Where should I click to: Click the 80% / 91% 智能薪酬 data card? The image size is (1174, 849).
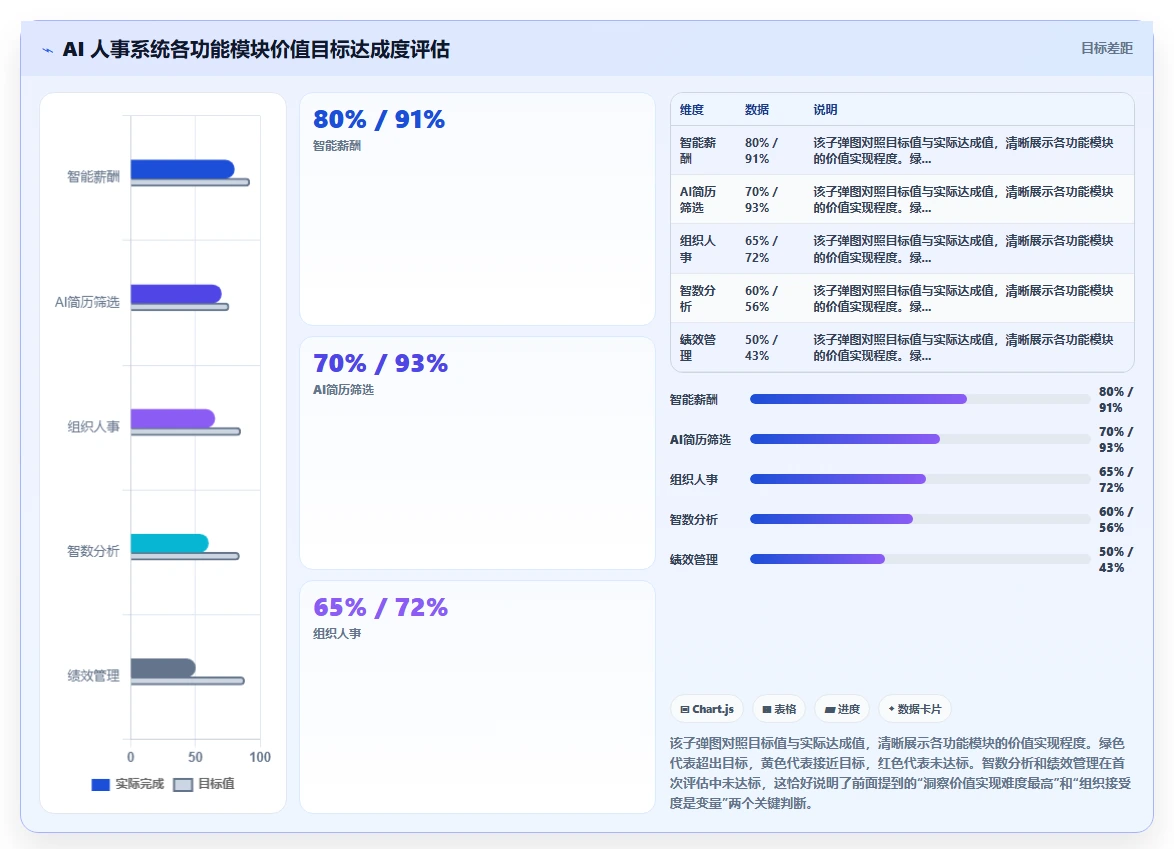(477, 209)
